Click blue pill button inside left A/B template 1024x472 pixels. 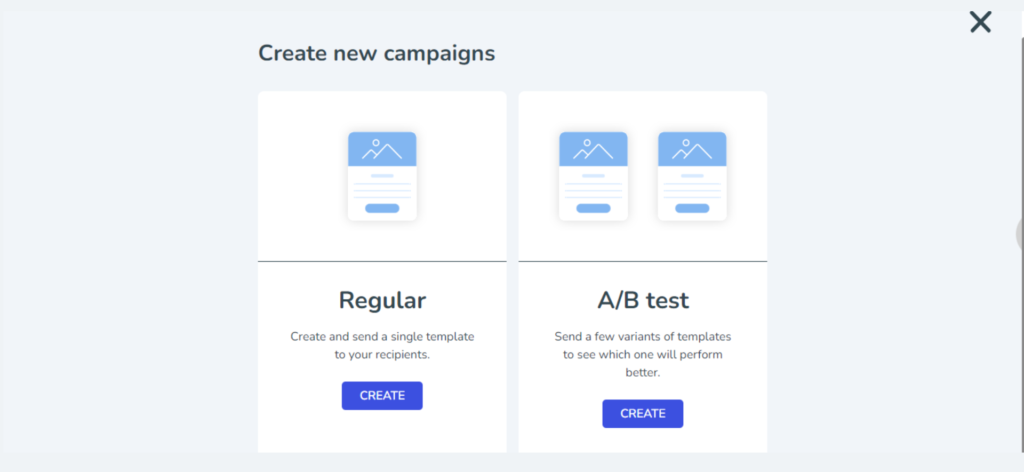coord(594,208)
